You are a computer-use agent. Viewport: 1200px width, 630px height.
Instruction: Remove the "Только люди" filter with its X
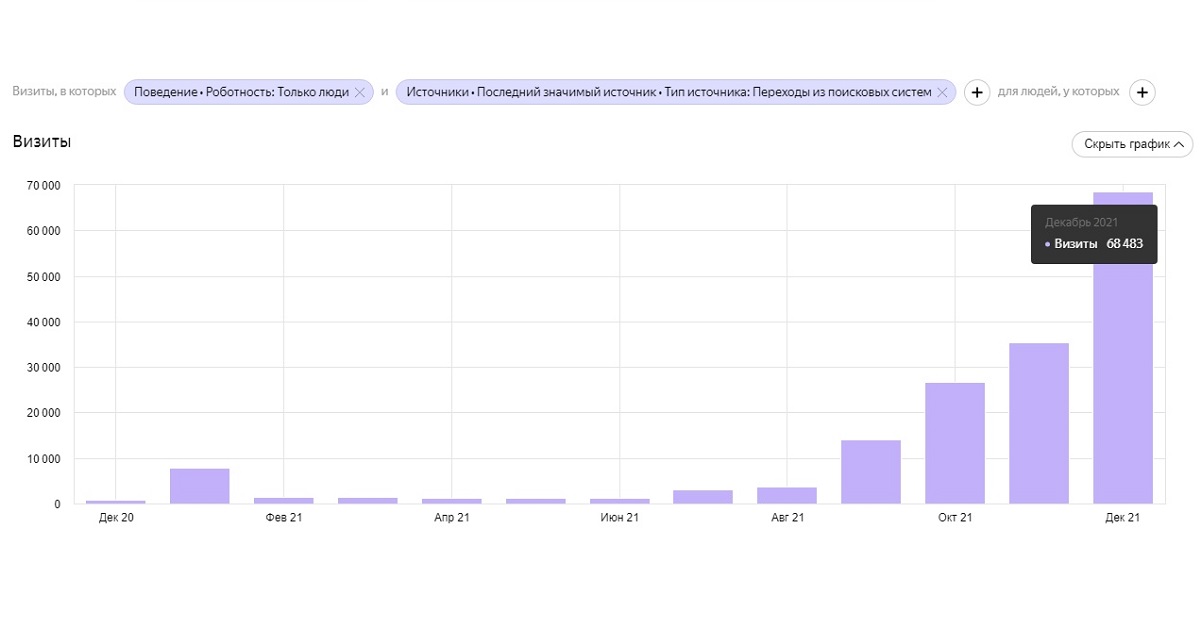point(360,92)
